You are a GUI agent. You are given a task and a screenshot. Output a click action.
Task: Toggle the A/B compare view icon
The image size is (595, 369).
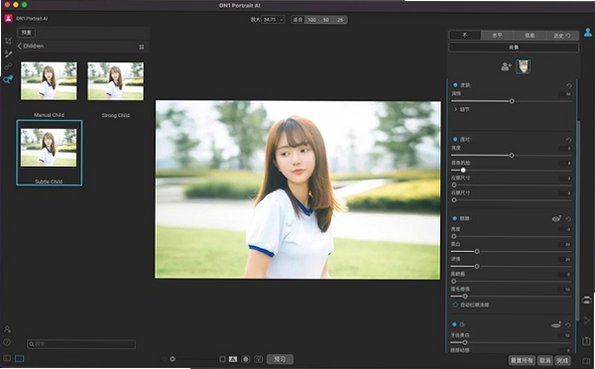coord(233,359)
